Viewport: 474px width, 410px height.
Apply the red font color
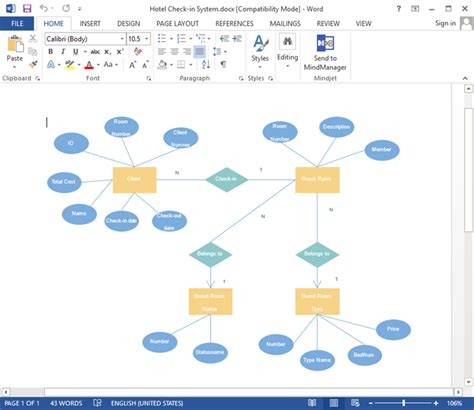[89, 64]
